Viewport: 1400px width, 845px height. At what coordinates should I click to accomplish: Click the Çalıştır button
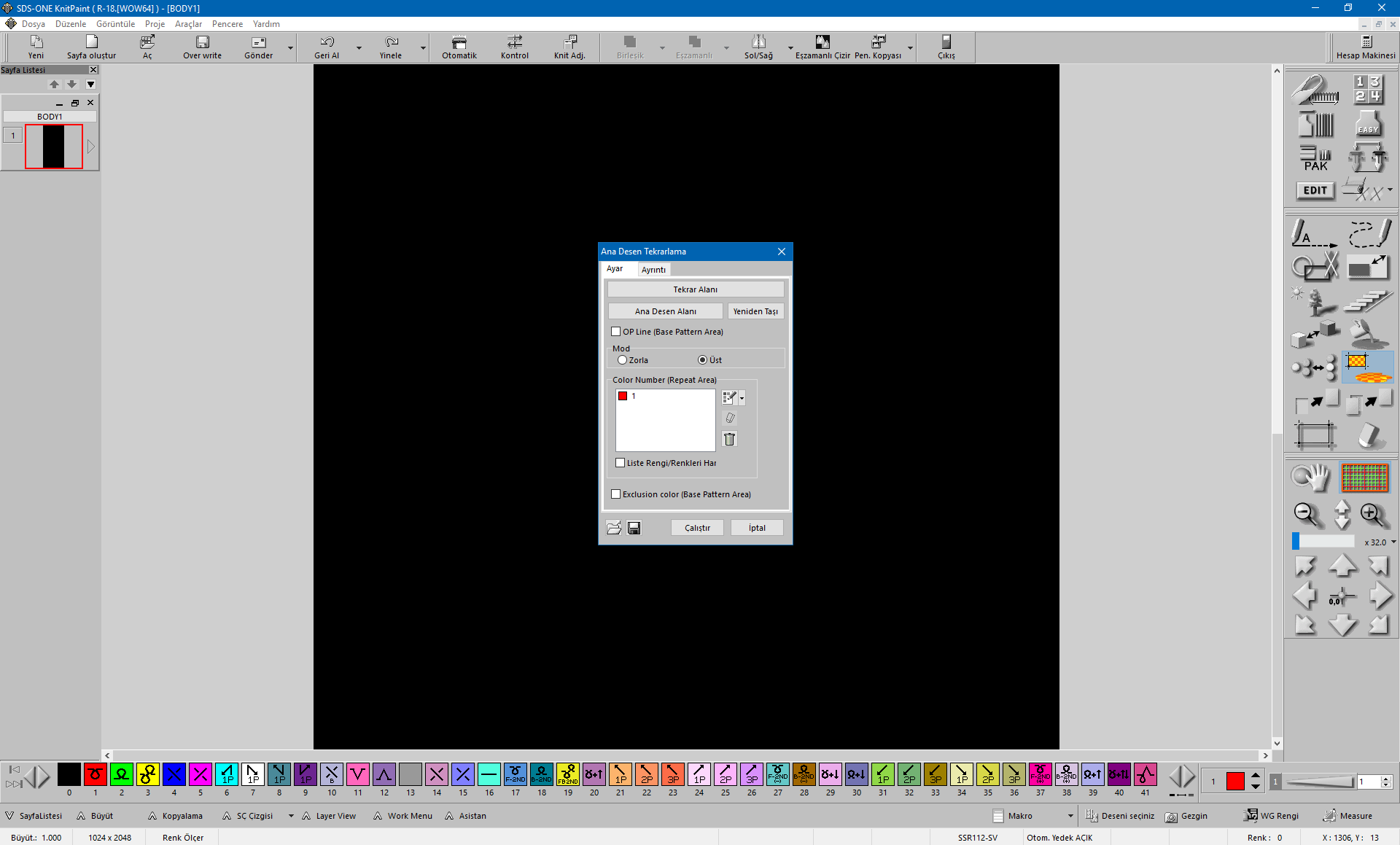pyautogui.click(x=697, y=528)
